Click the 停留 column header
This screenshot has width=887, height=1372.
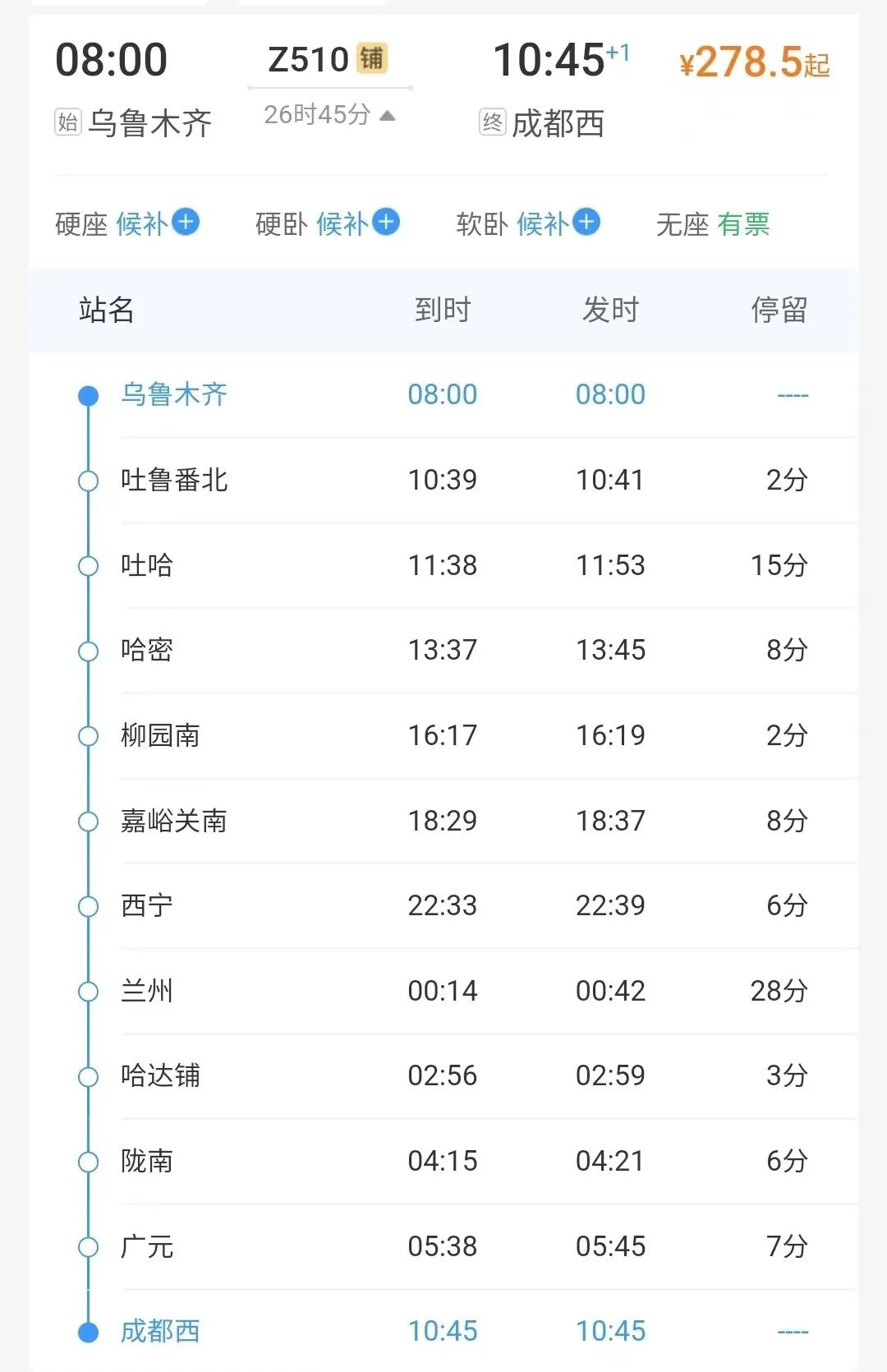[x=779, y=310]
